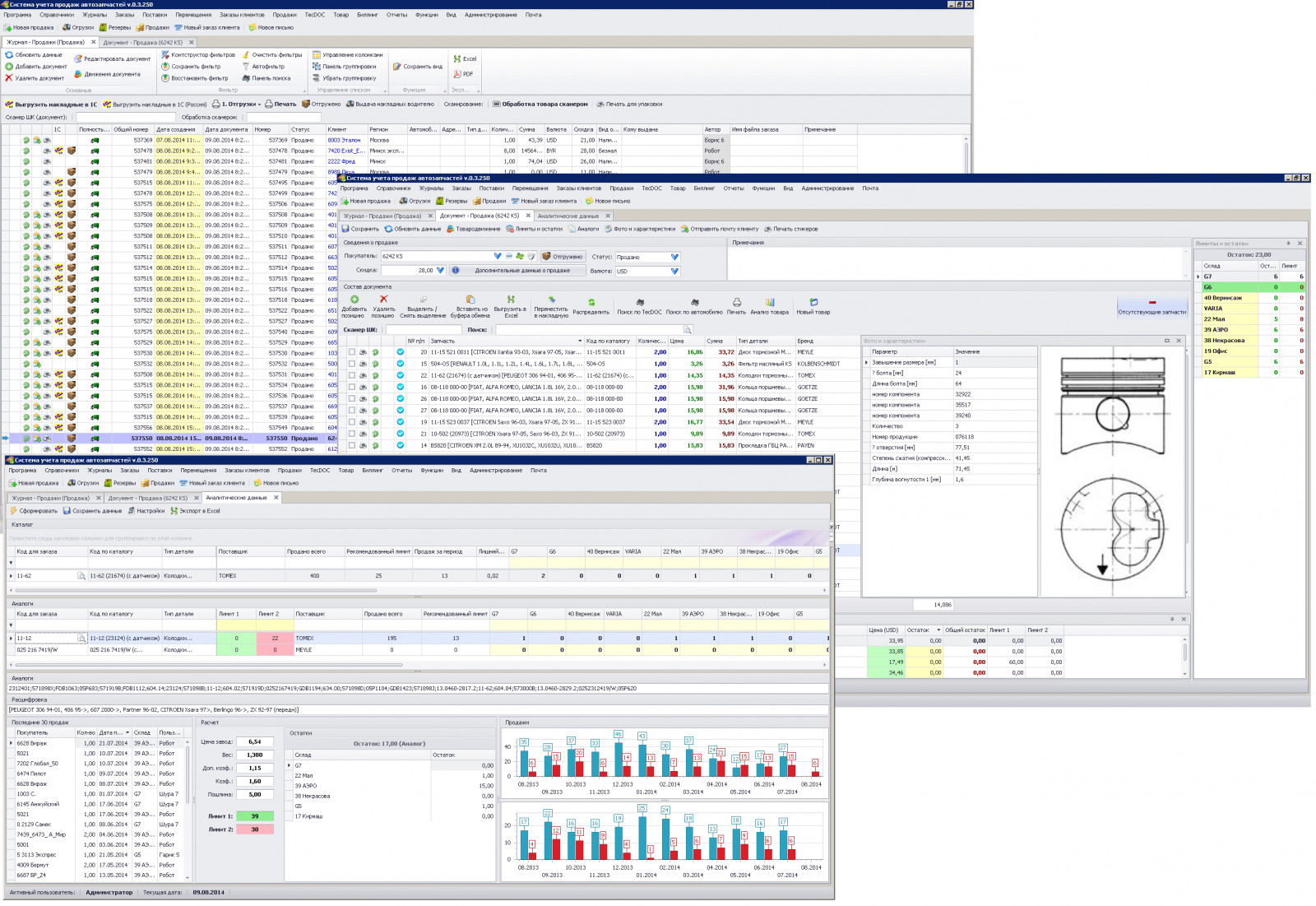Tick checkbox for row 11-62 (21674)
Viewport: 1316px width, 906px height.
[x=352, y=375]
